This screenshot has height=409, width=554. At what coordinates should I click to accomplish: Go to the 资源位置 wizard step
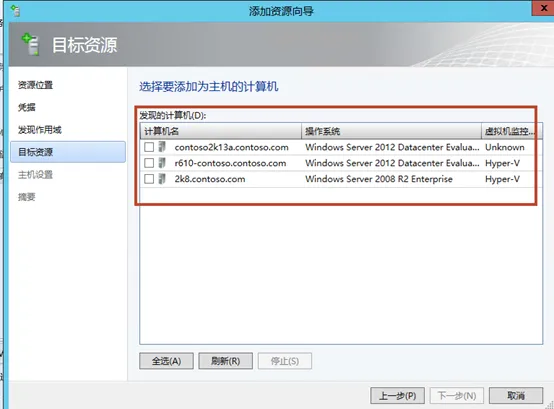coord(35,85)
